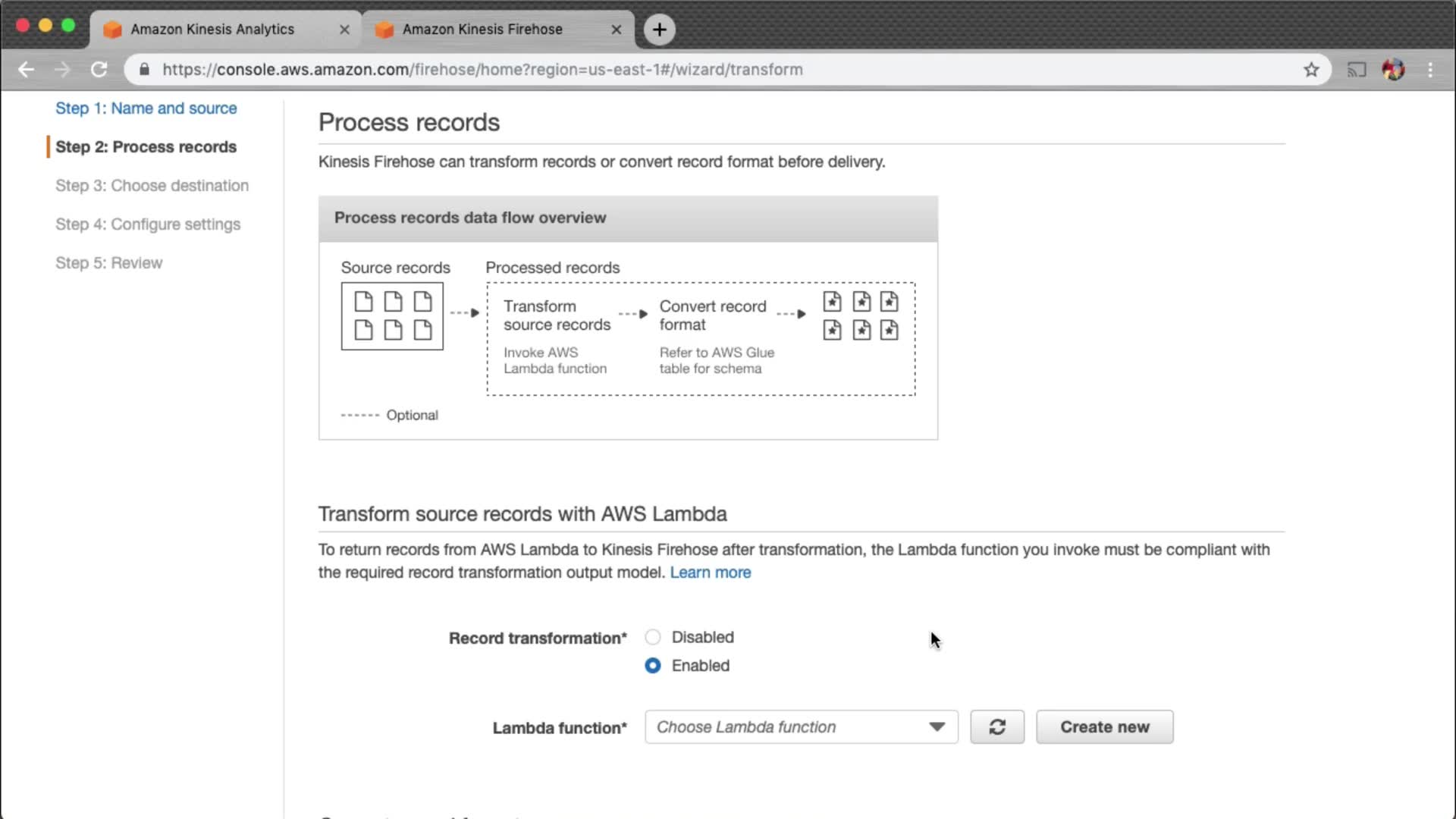1456x819 pixels.
Task: Select the Disabled record transformation option
Action: tap(652, 637)
